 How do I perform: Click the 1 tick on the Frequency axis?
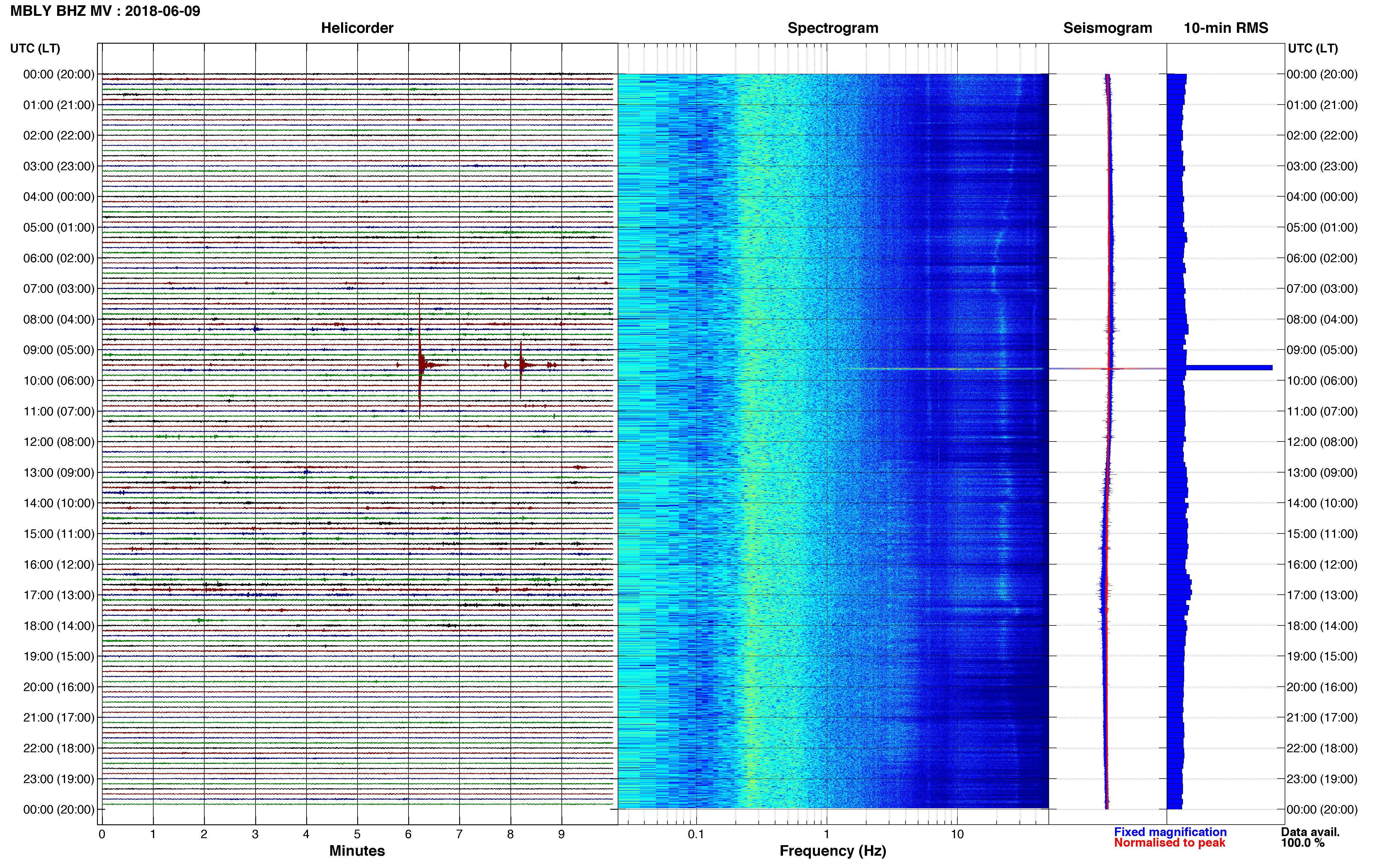point(826,834)
